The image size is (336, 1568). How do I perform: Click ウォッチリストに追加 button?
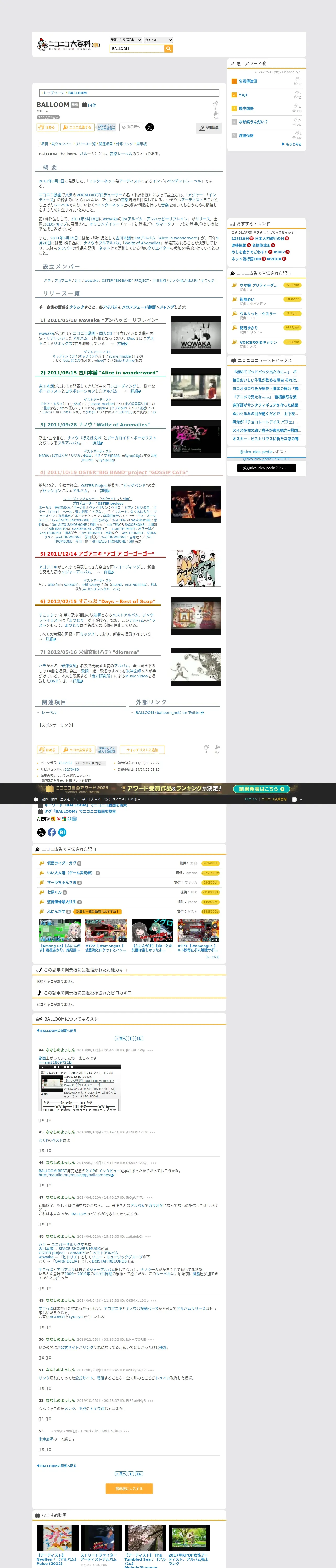point(142,750)
